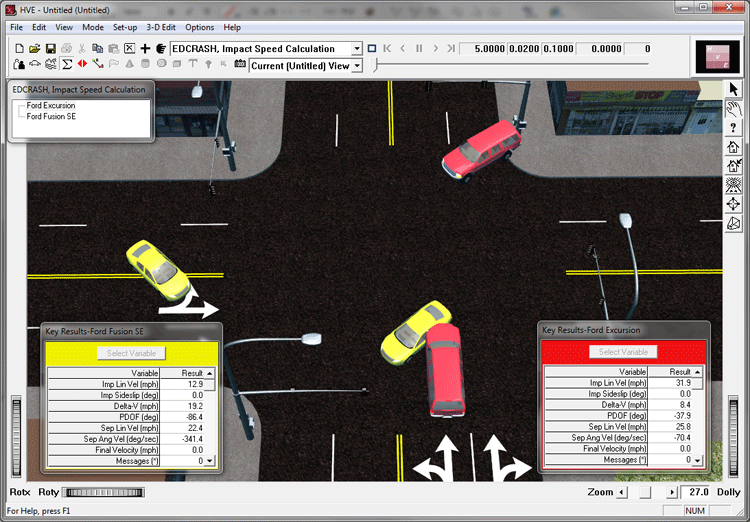Open a file with the folder icon
750x522 pixels.
tap(34, 48)
